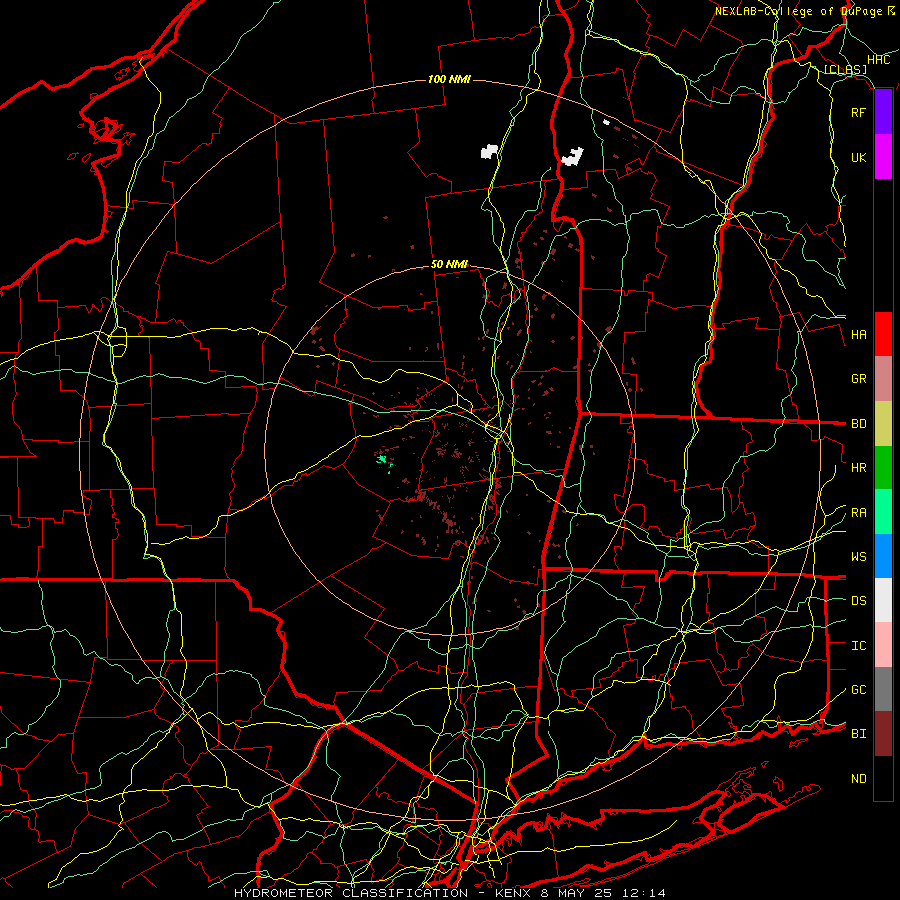Click the 'HHC' product label

878,60
